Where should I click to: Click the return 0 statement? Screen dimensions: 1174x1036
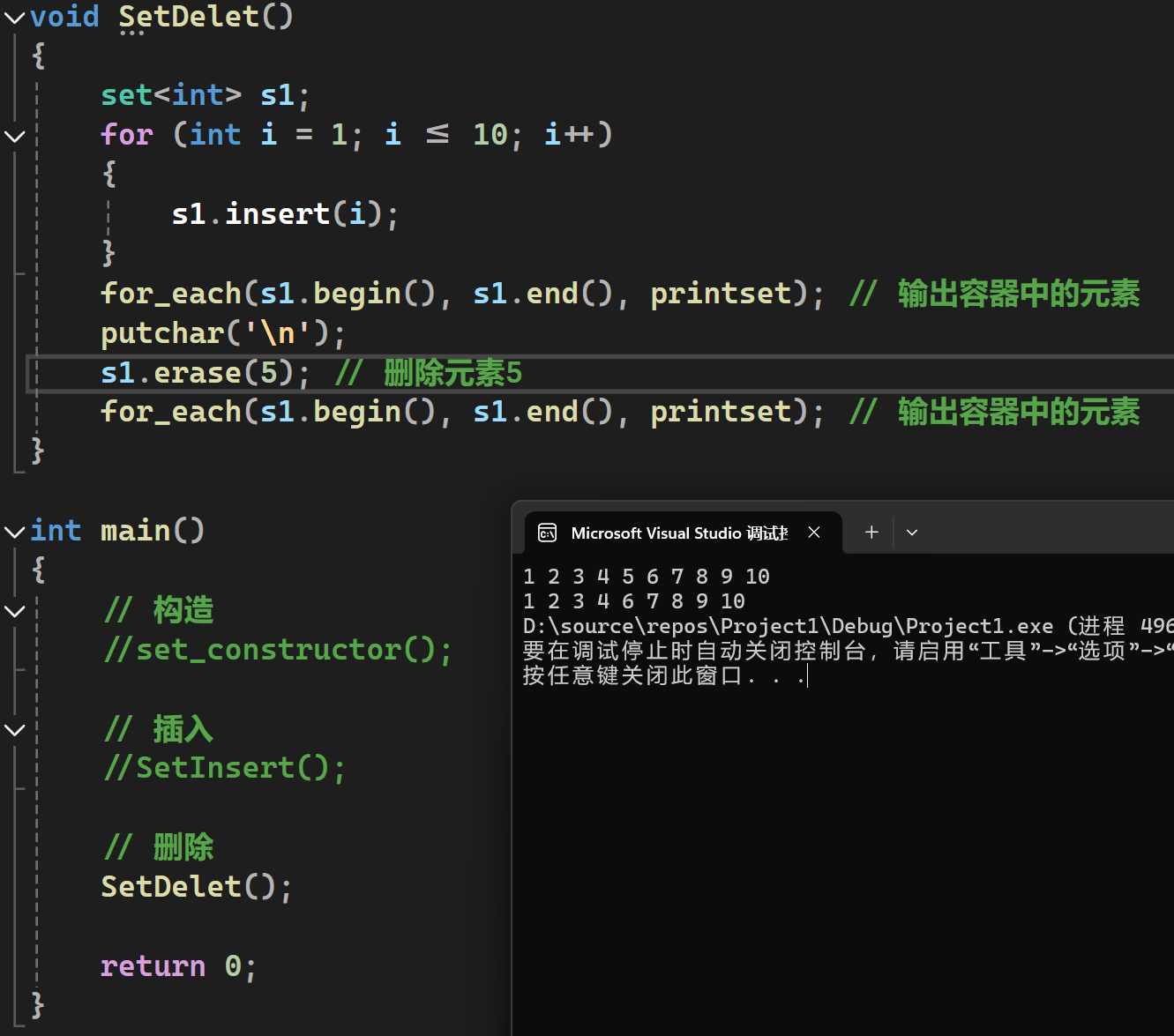(178, 965)
